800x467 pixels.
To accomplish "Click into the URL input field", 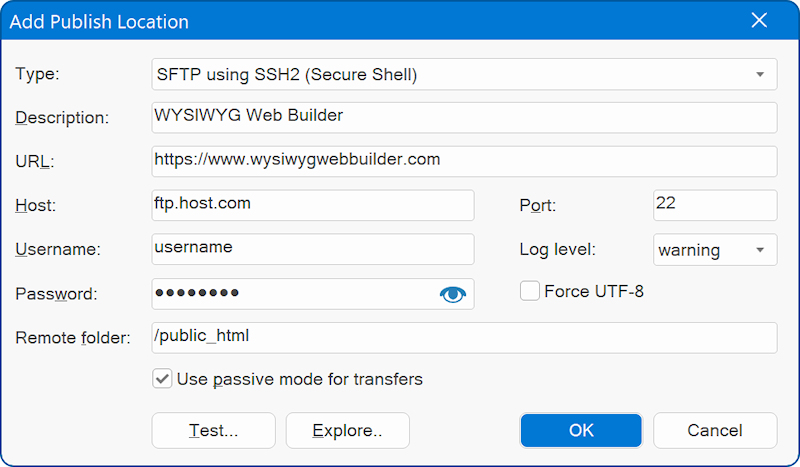I will pyautogui.click(x=464, y=161).
